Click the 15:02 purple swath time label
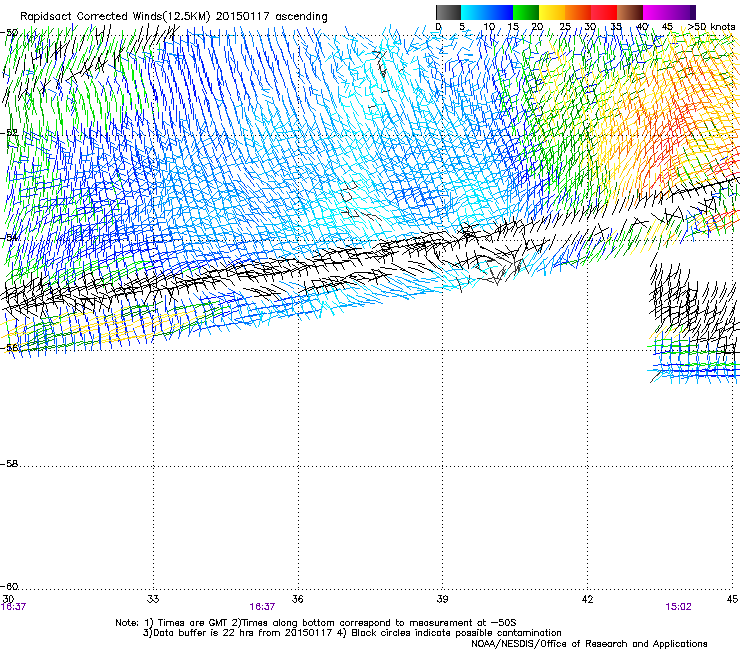This screenshot has width=740, height=650. pyautogui.click(x=678, y=607)
